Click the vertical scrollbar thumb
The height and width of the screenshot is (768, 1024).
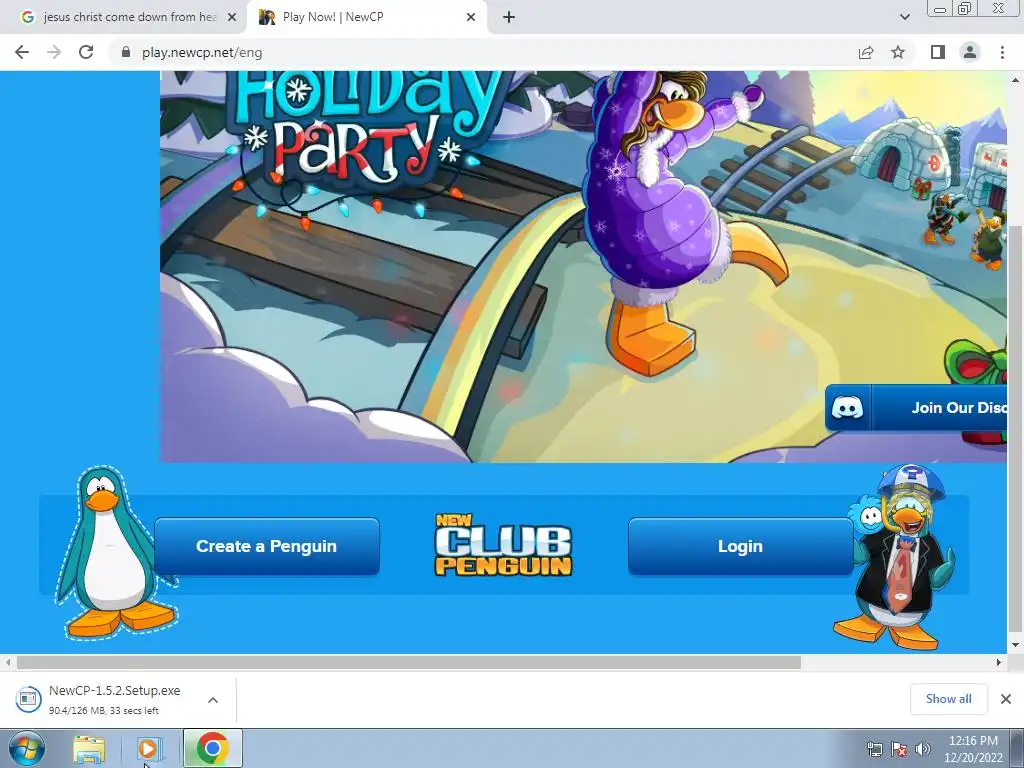coord(1015,428)
